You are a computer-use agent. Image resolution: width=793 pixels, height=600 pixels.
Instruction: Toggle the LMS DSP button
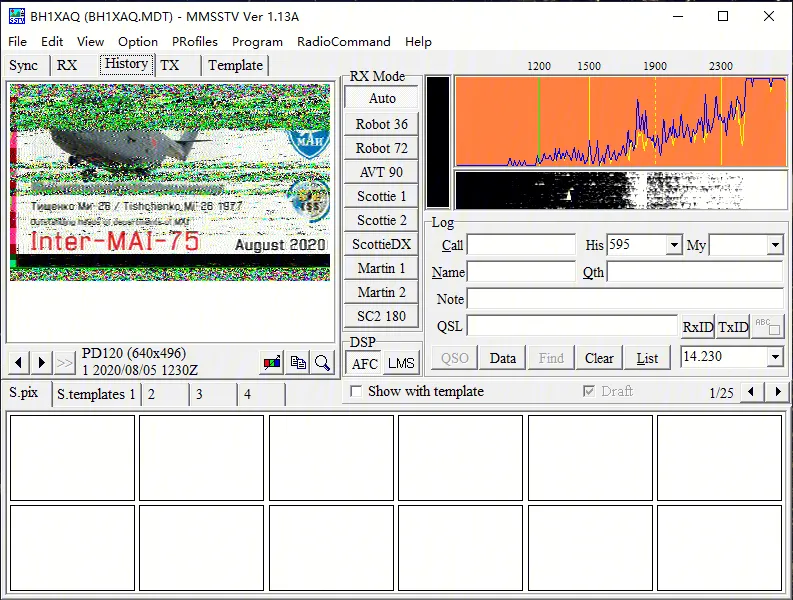[x=401, y=363]
